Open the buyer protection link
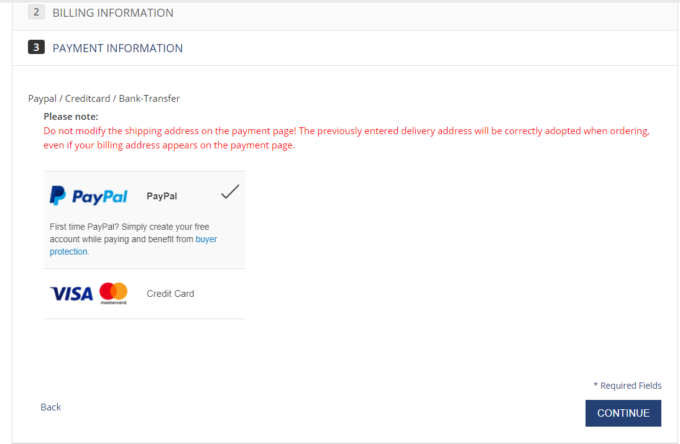Viewport: 680px width, 444px height. (205, 240)
